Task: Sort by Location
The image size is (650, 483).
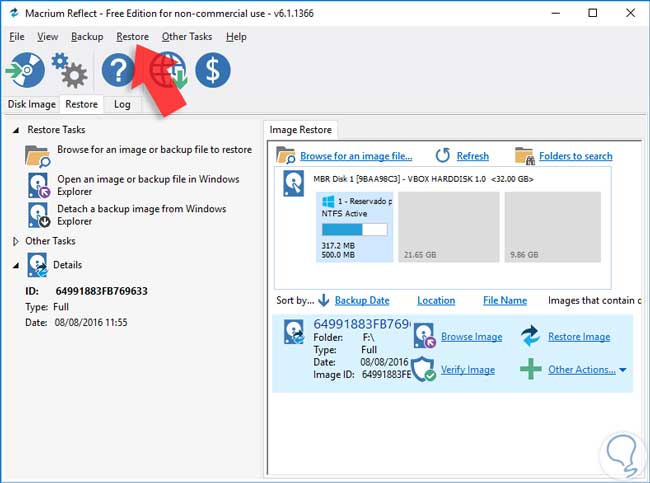Action: click(436, 301)
